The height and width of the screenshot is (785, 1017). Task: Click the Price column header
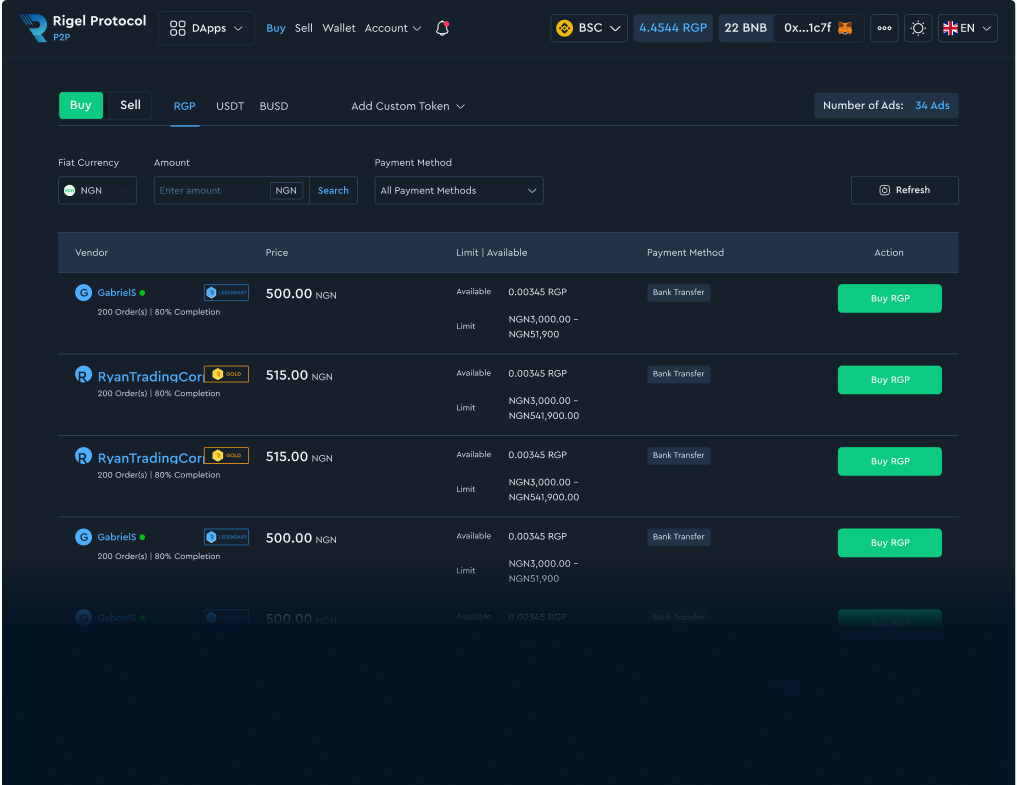click(x=277, y=252)
